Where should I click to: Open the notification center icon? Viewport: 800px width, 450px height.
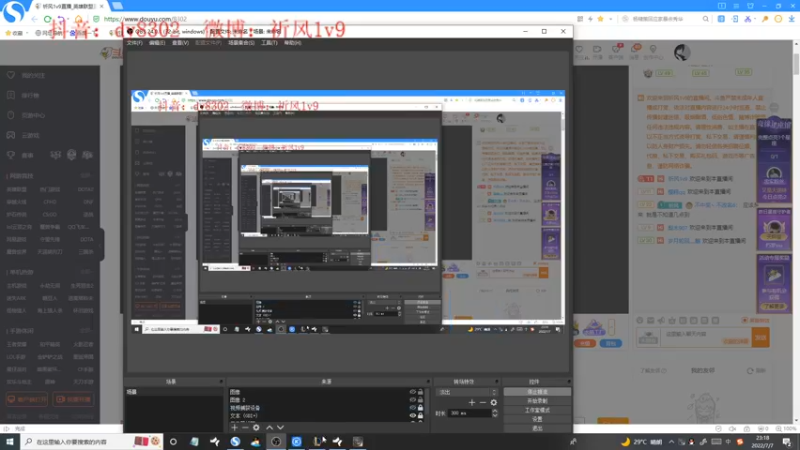coord(787,442)
